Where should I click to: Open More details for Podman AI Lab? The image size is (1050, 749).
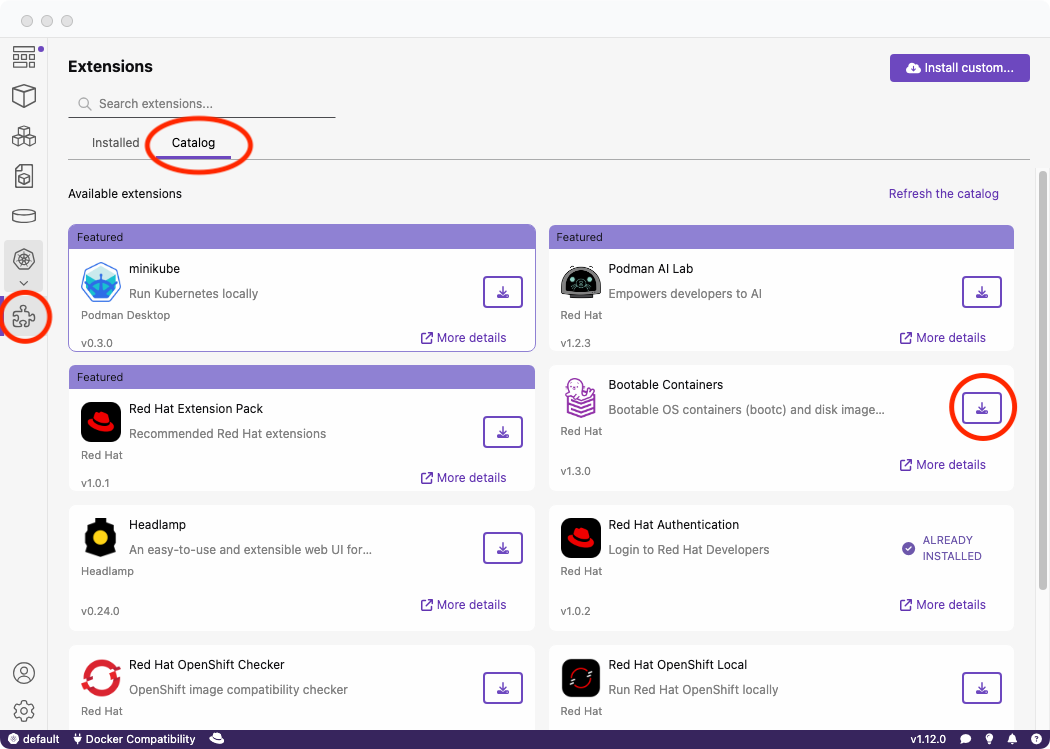pyautogui.click(x=942, y=338)
